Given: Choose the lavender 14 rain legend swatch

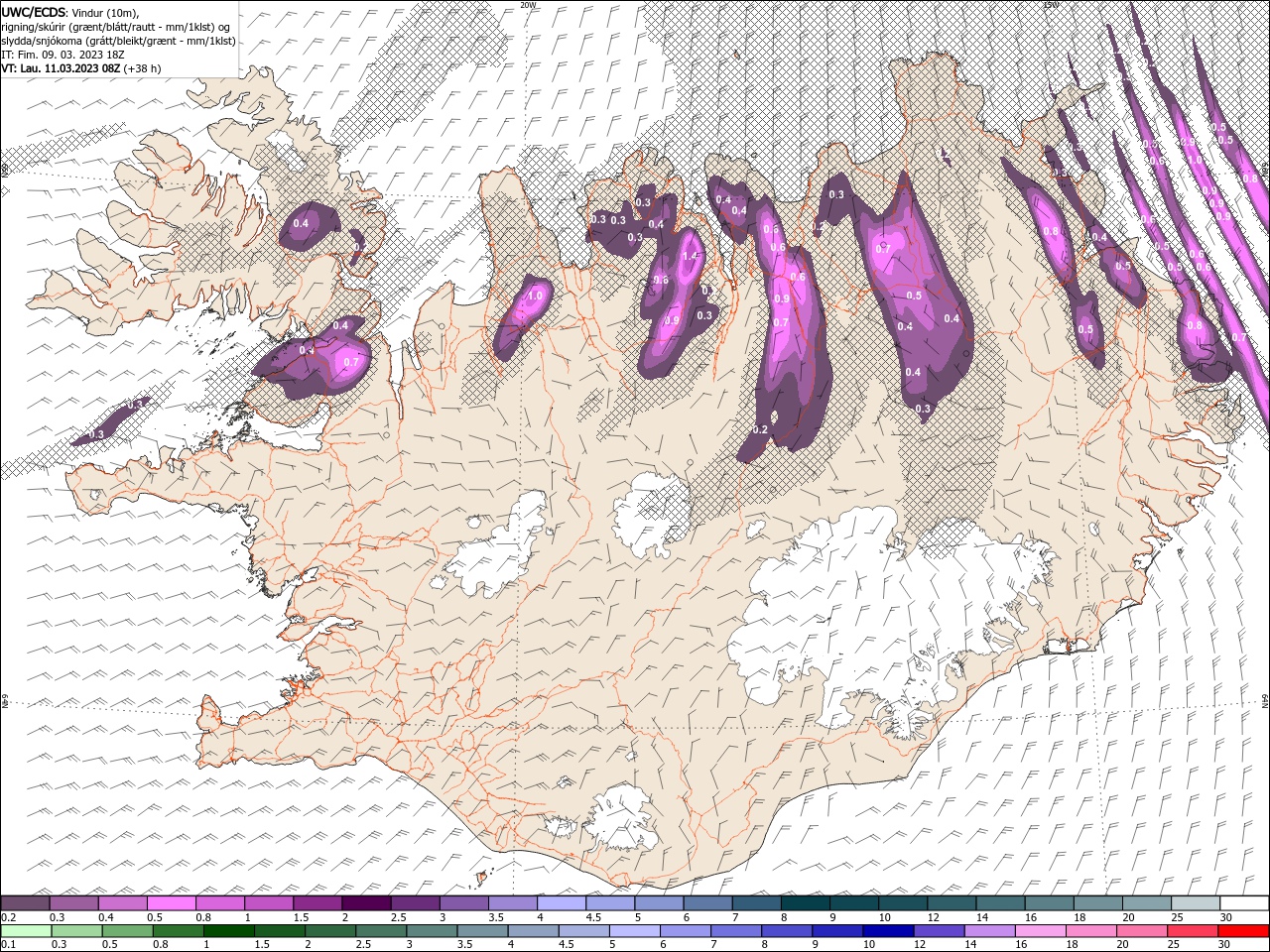Looking at the screenshot, I should [990, 931].
